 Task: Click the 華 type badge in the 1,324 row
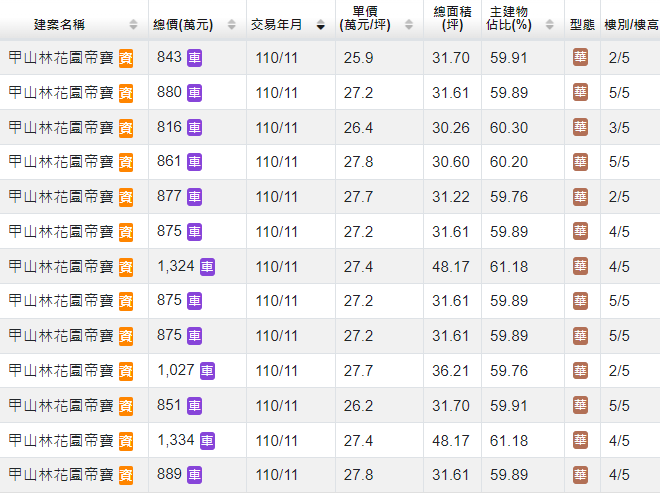(x=580, y=266)
